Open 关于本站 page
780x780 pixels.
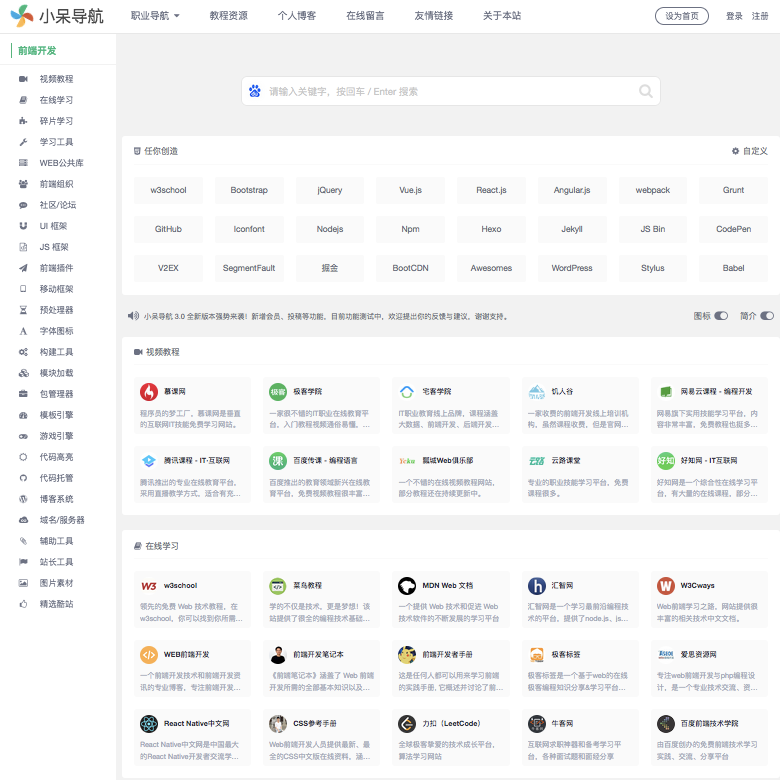point(502,16)
